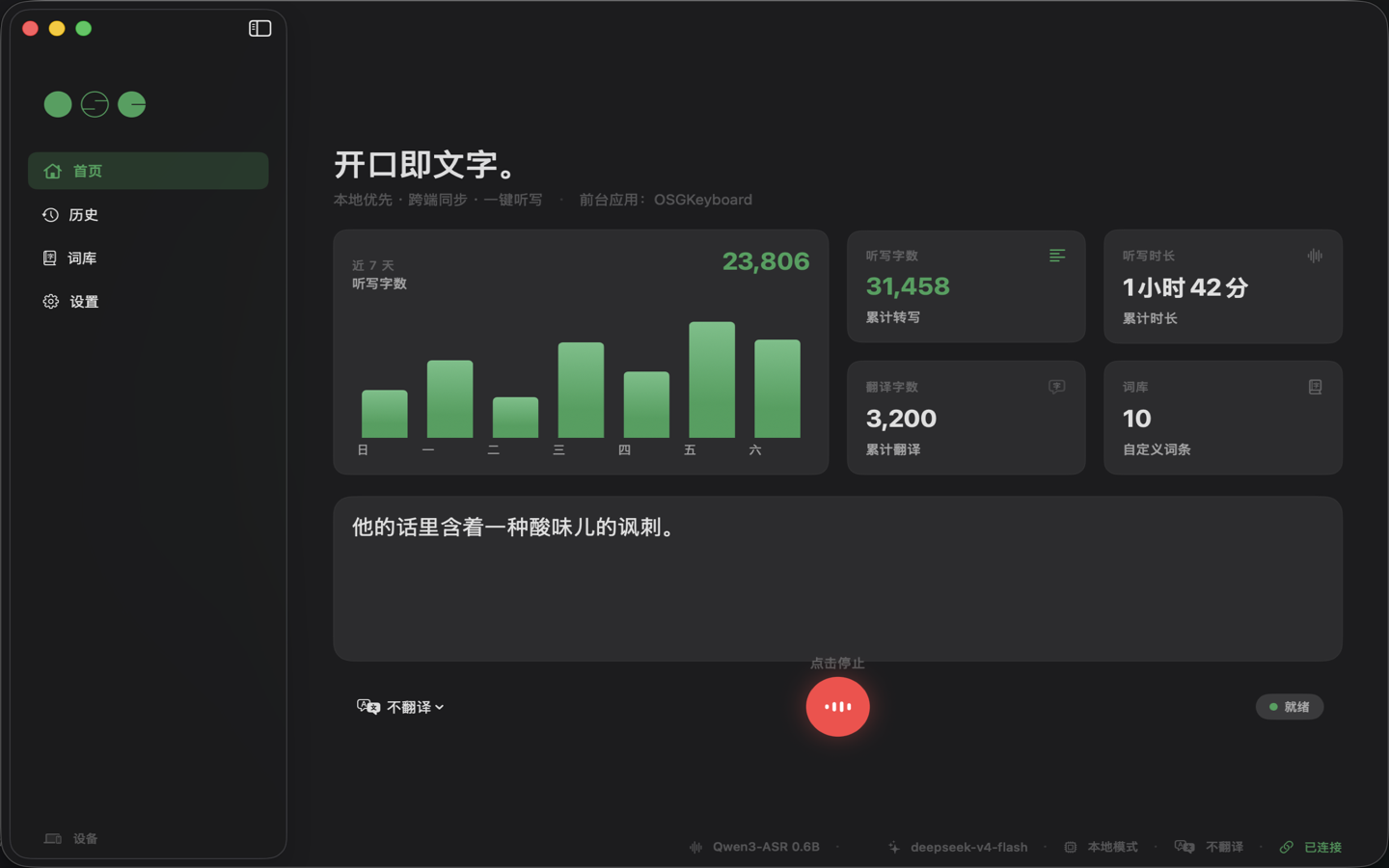Toggle the sidebar panel icon
Screen dimensions: 1389x868
259,28
